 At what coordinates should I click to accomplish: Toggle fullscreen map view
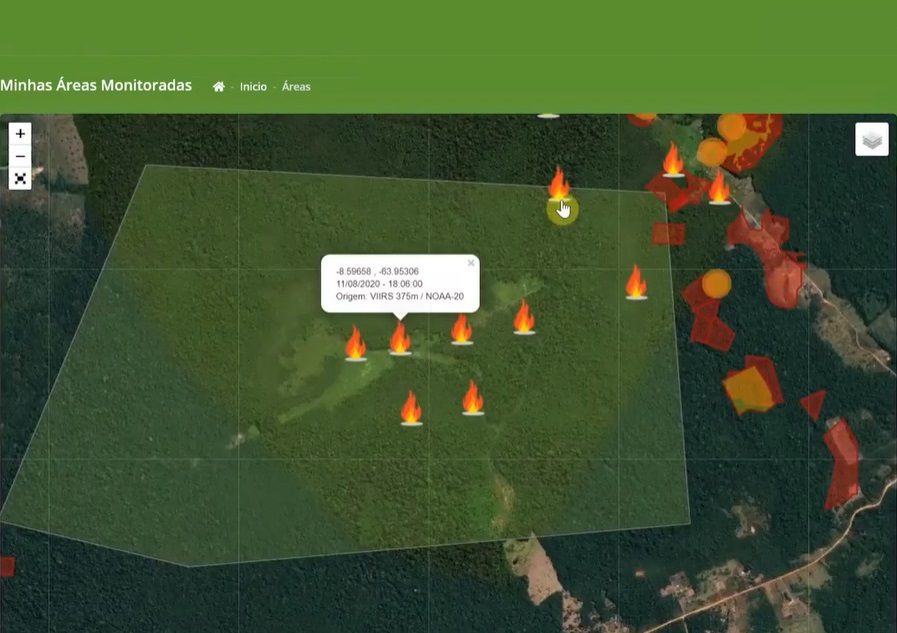(x=20, y=179)
